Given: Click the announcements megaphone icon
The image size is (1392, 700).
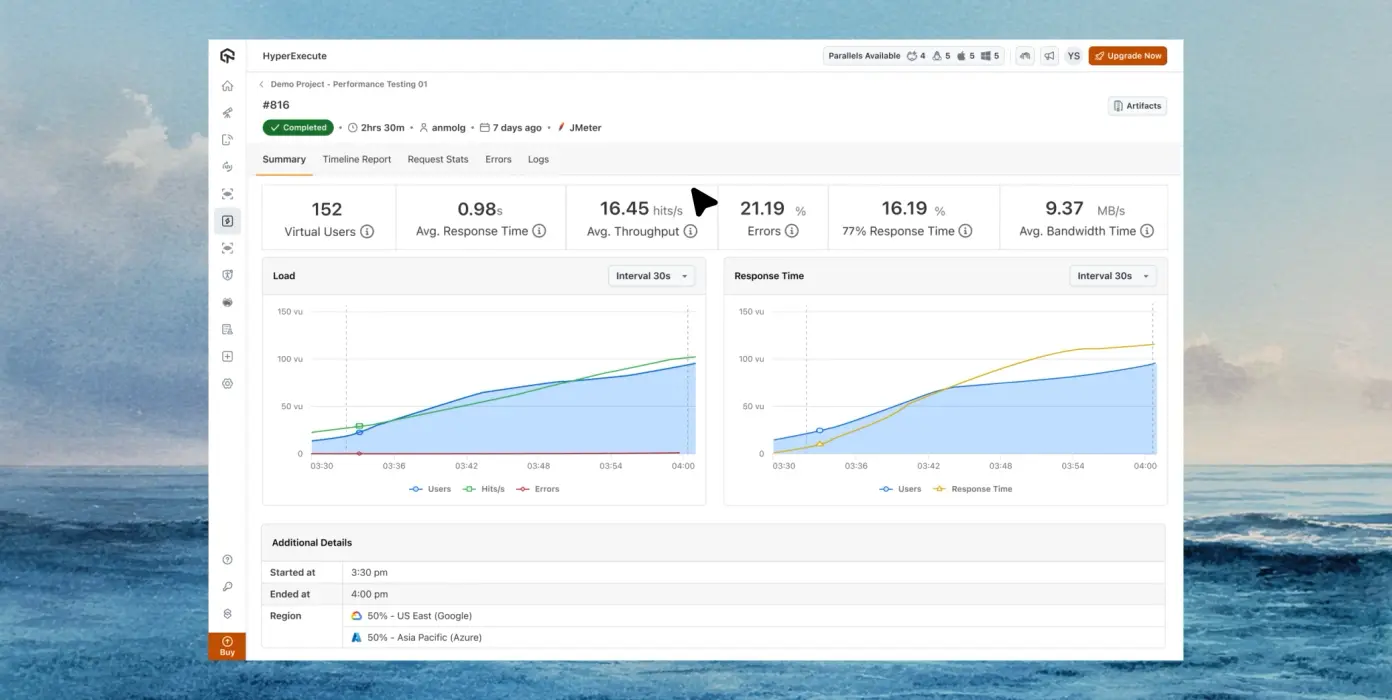Looking at the screenshot, I should pyautogui.click(x=1049, y=56).
